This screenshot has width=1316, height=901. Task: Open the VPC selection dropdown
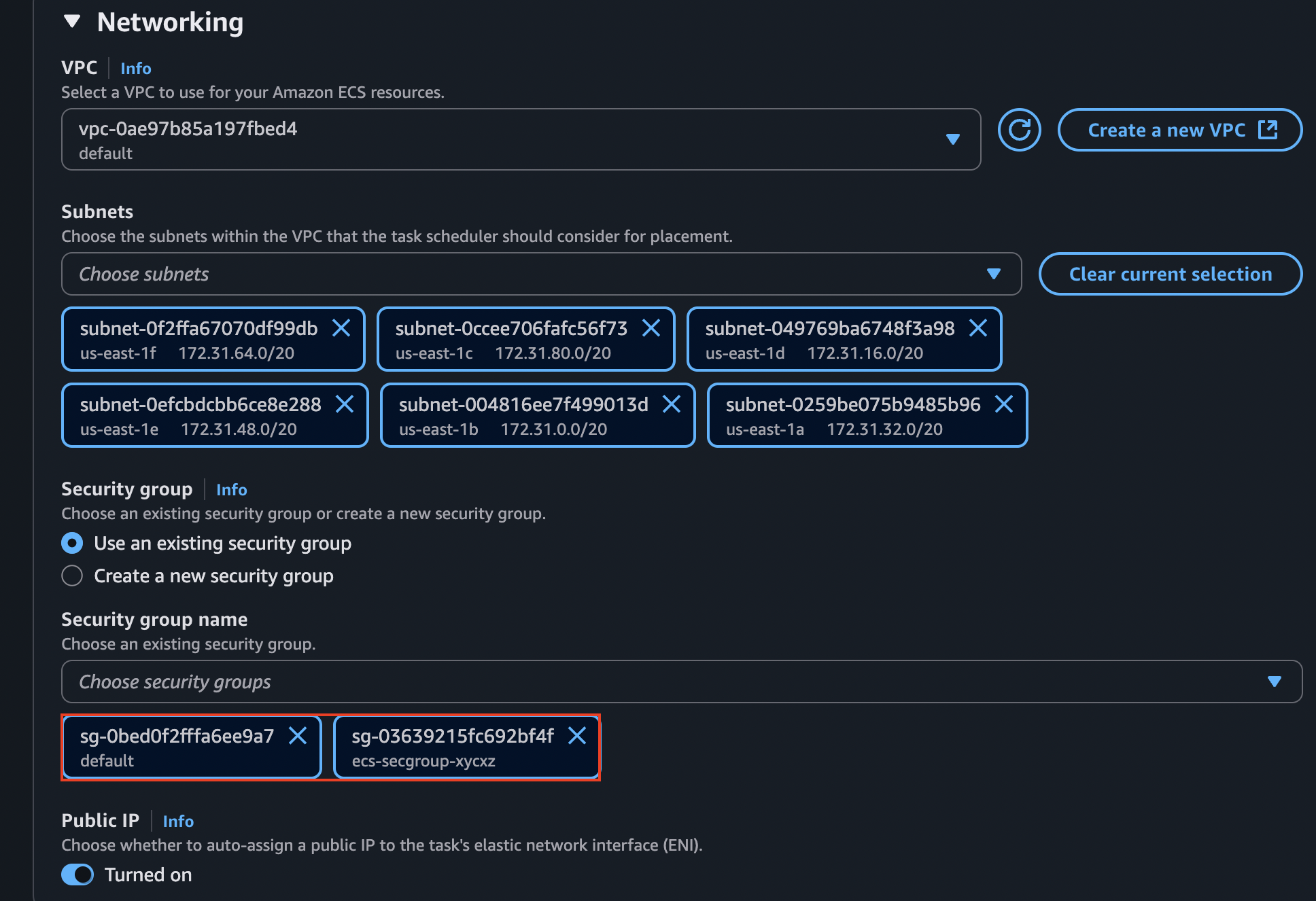(x=521, y=139)
